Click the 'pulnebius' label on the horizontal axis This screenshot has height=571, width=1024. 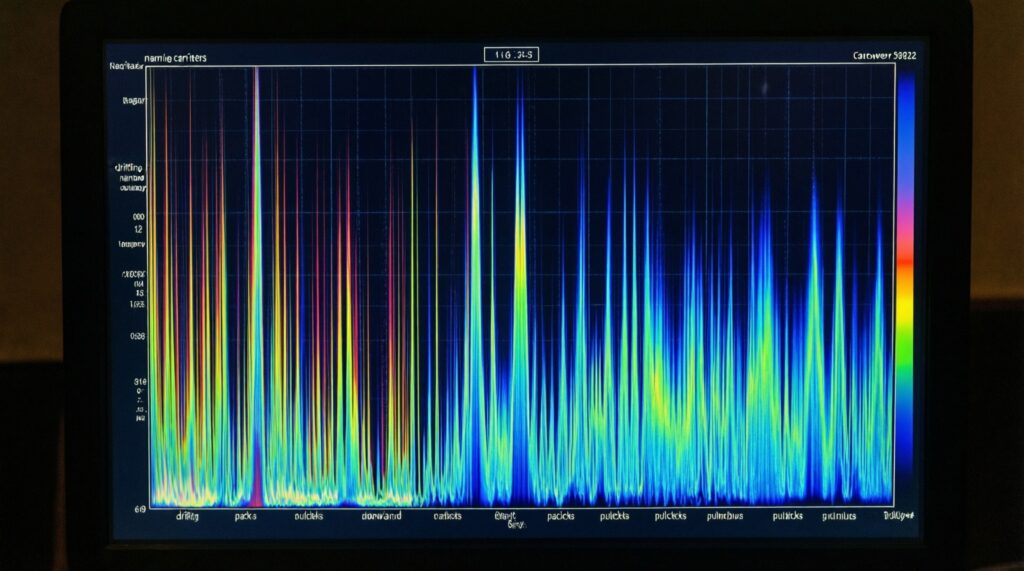click(x=725, y=516)
